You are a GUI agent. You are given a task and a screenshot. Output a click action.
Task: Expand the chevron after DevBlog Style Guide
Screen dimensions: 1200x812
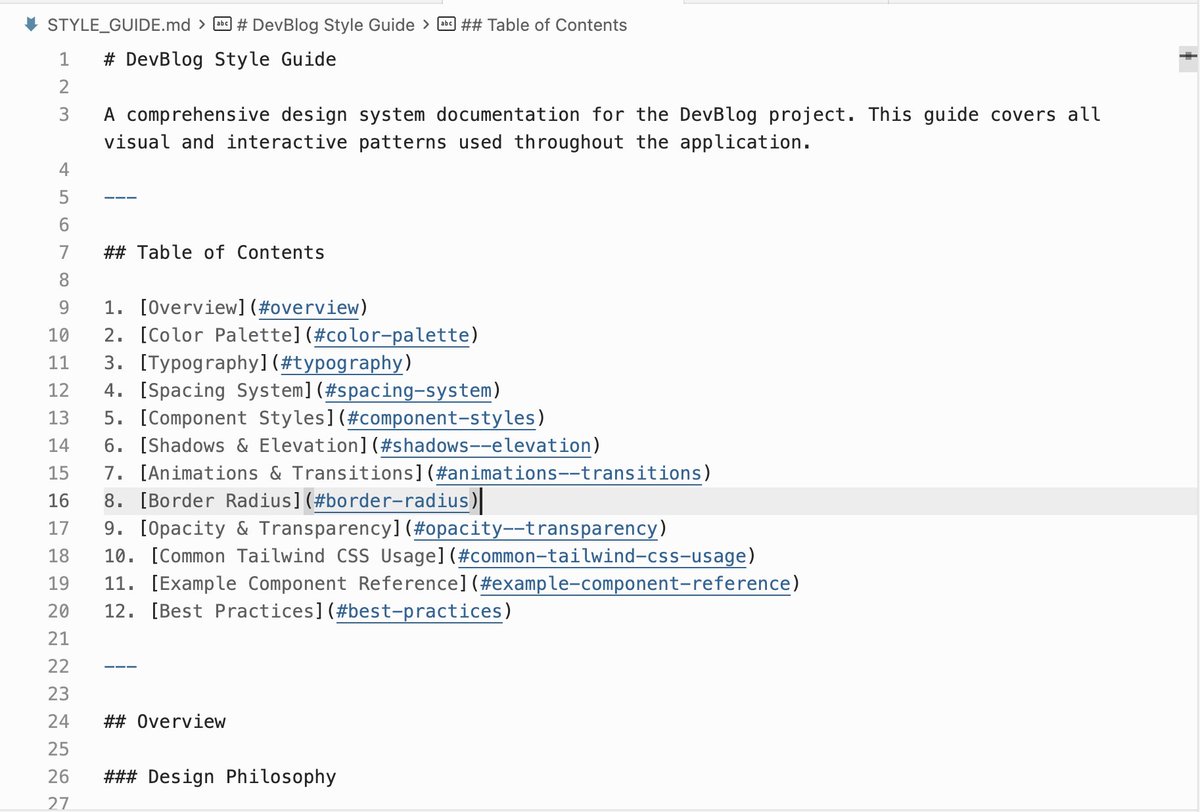click(x=426, y=25)
